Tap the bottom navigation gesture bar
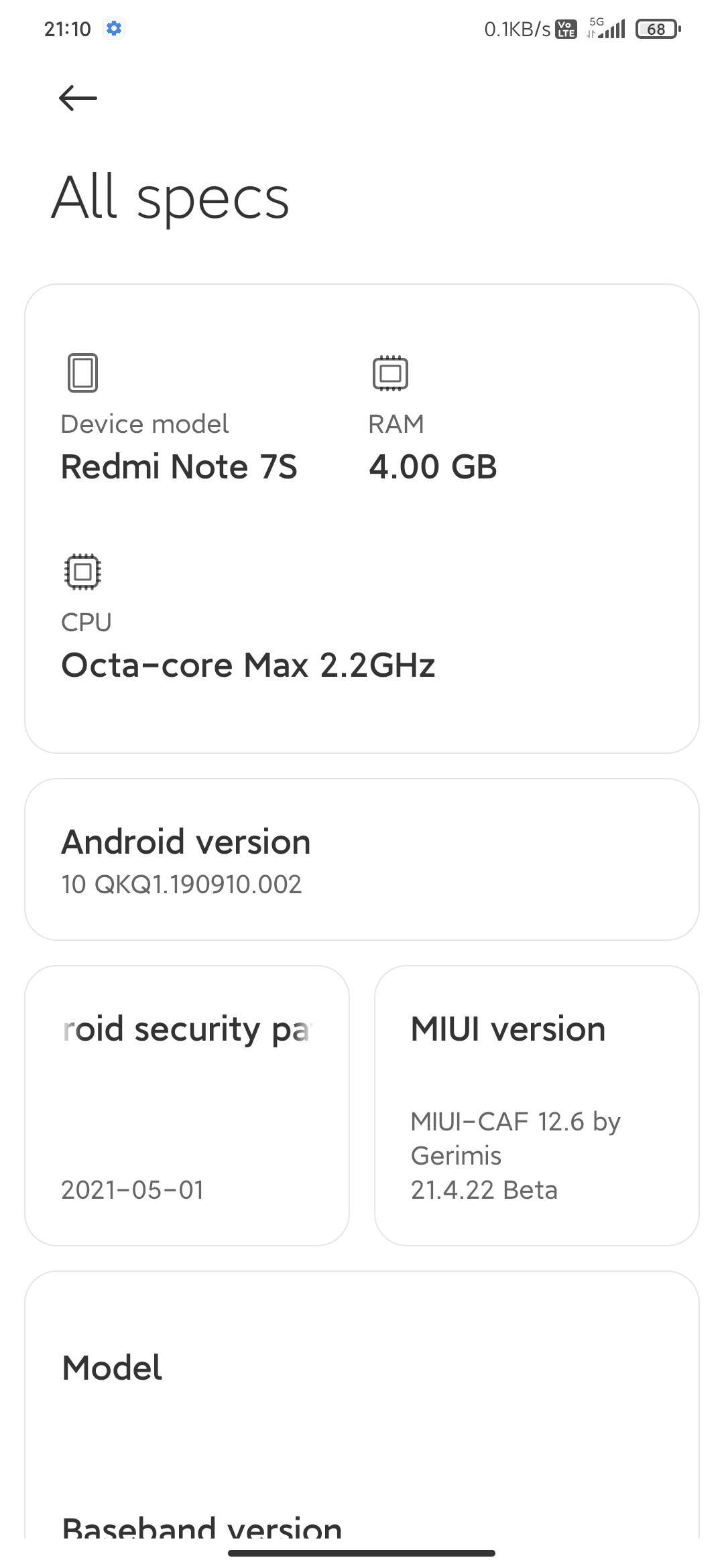This screenshot has width=724, height=1568. pos(362,1553)
